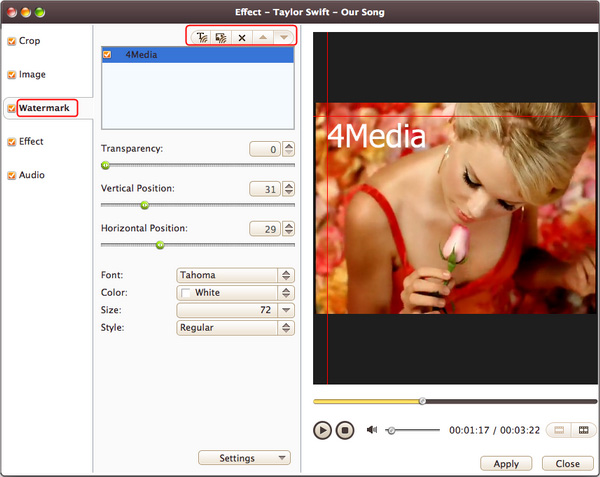The width and height of the screenshot is (600, 477).
Task: Stop the video preview
Action: pos(344,430)
